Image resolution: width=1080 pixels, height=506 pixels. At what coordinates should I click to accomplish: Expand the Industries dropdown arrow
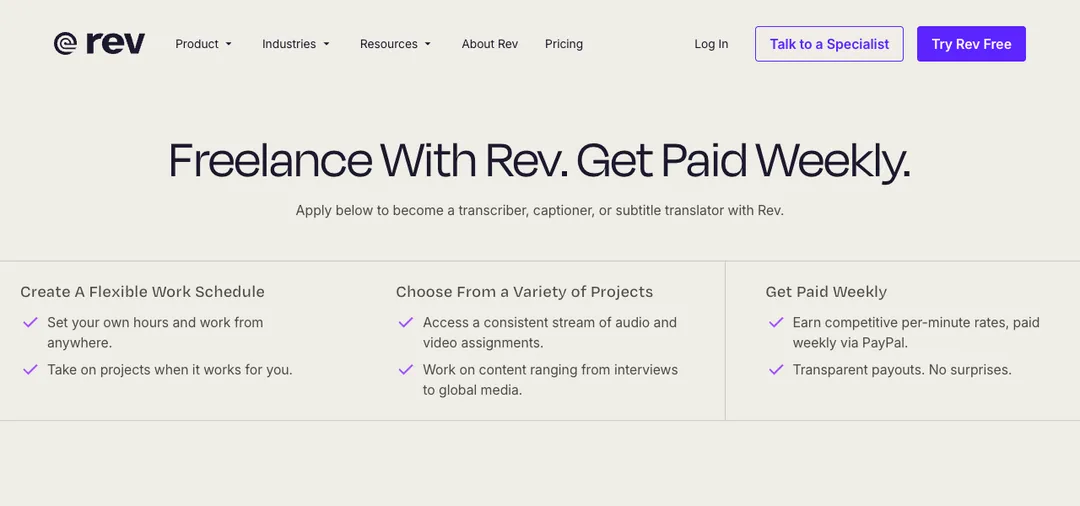tap(326, 44)
